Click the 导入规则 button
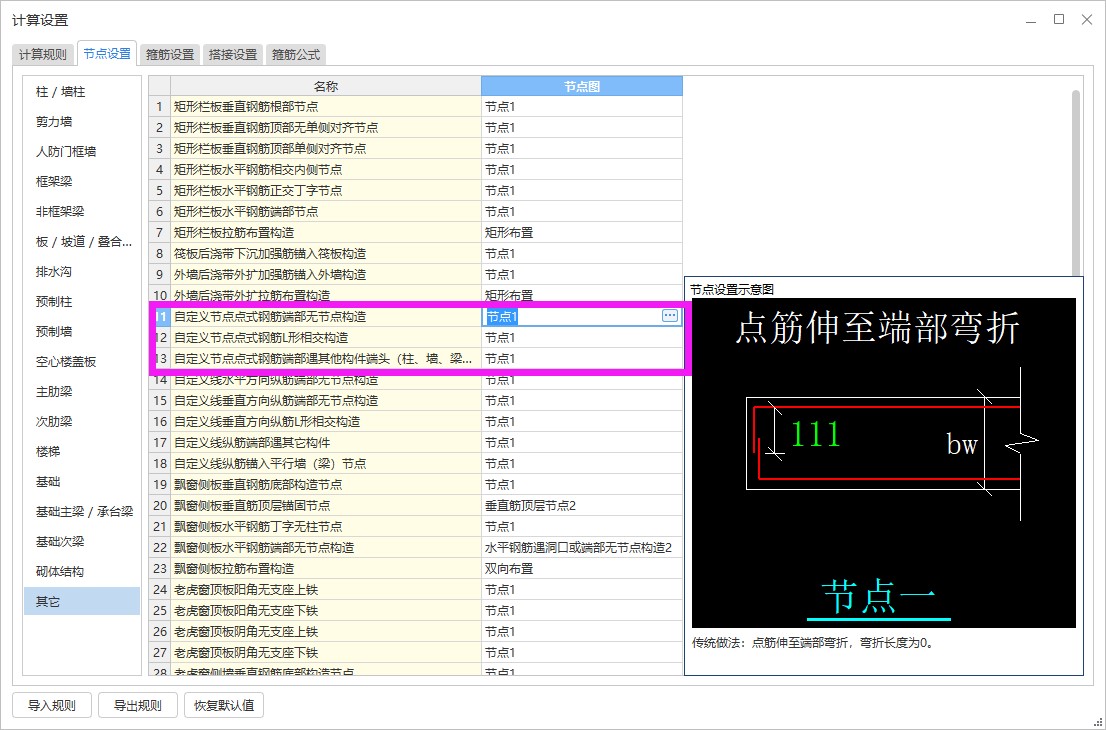 pyautogui.click(x=50, y=705)
